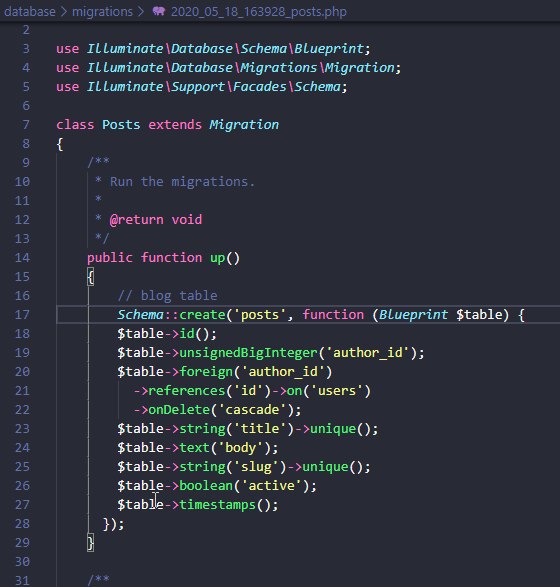Click the 'unique' method on line 23
This screenshot has width=560, height=587.
pos(333,429)
